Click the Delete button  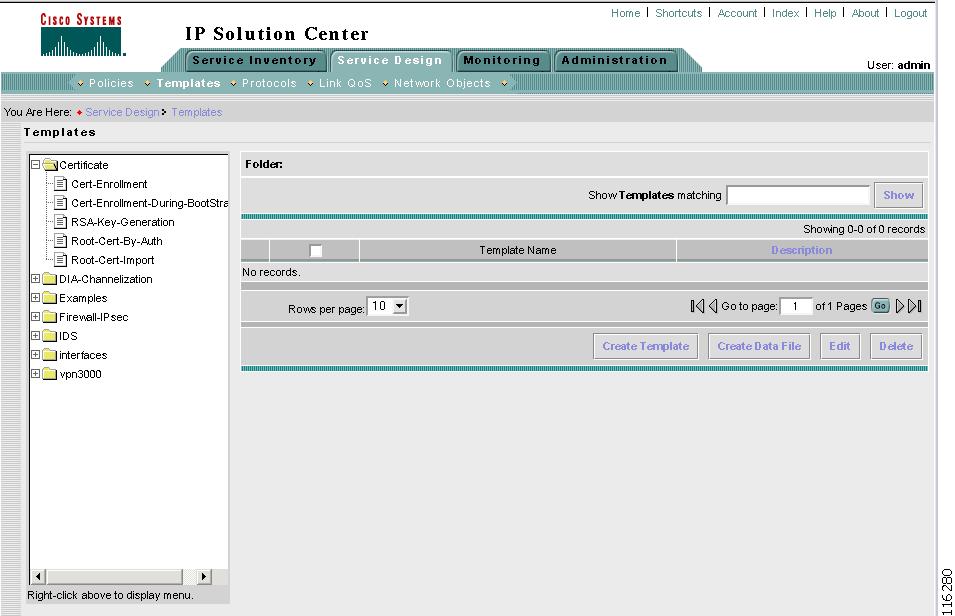[896, 346]
